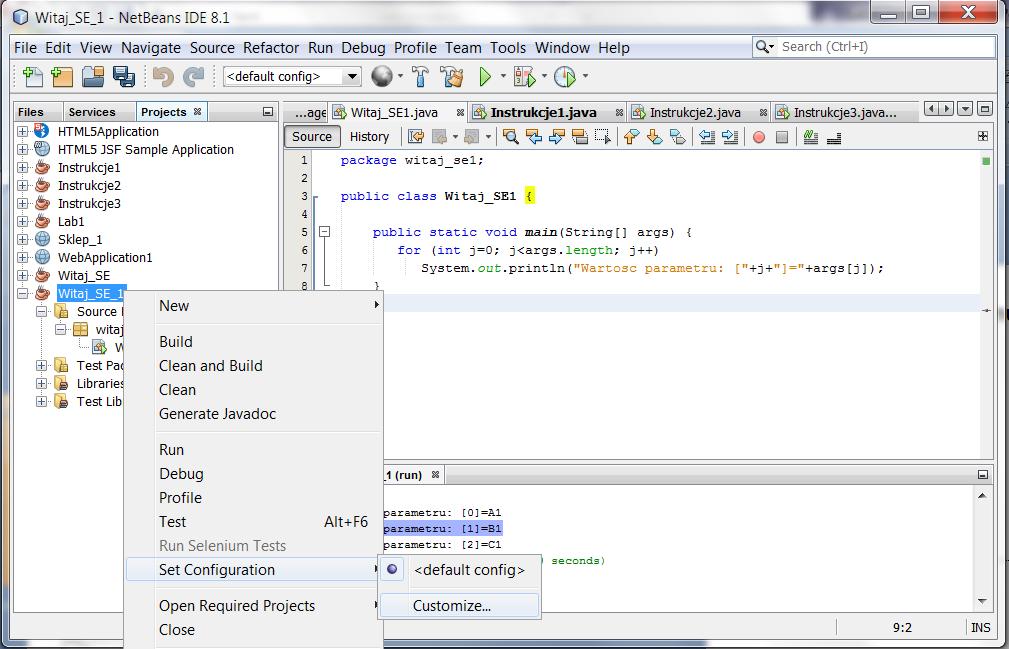Select the Sklep_1 project
The width and height of the screenshot is (1009, 649).
(x=80, y=239)
